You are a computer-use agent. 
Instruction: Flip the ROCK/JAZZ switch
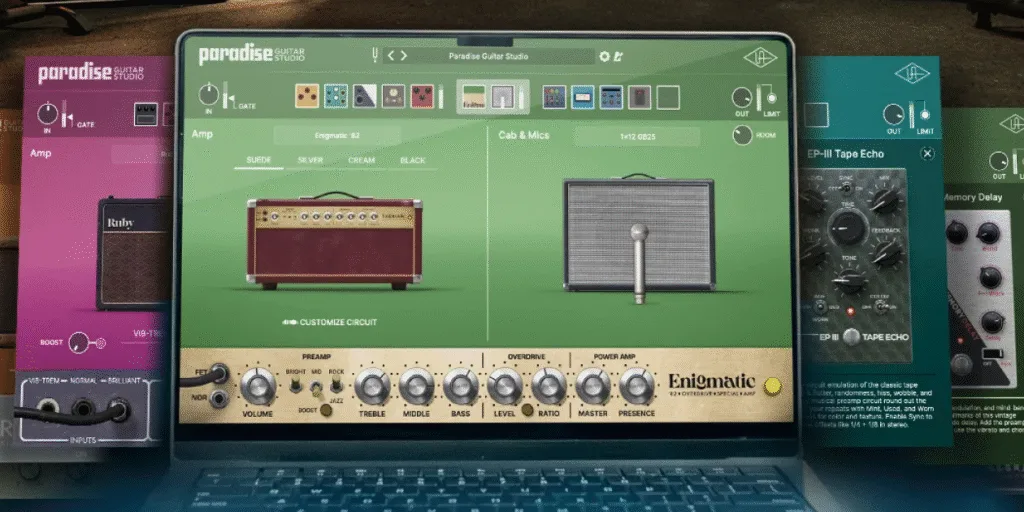click(x=336, y=385)
